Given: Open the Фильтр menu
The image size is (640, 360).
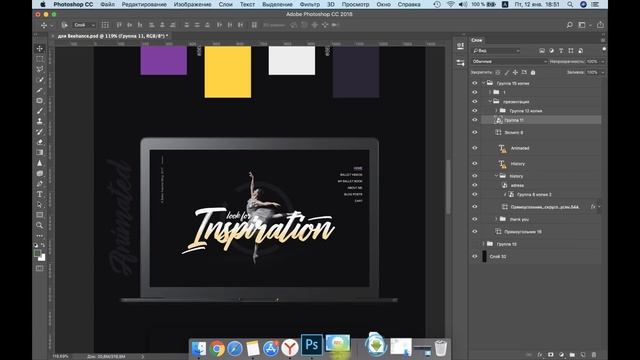Looking at the screenshot, I should (x=310, y=4).
